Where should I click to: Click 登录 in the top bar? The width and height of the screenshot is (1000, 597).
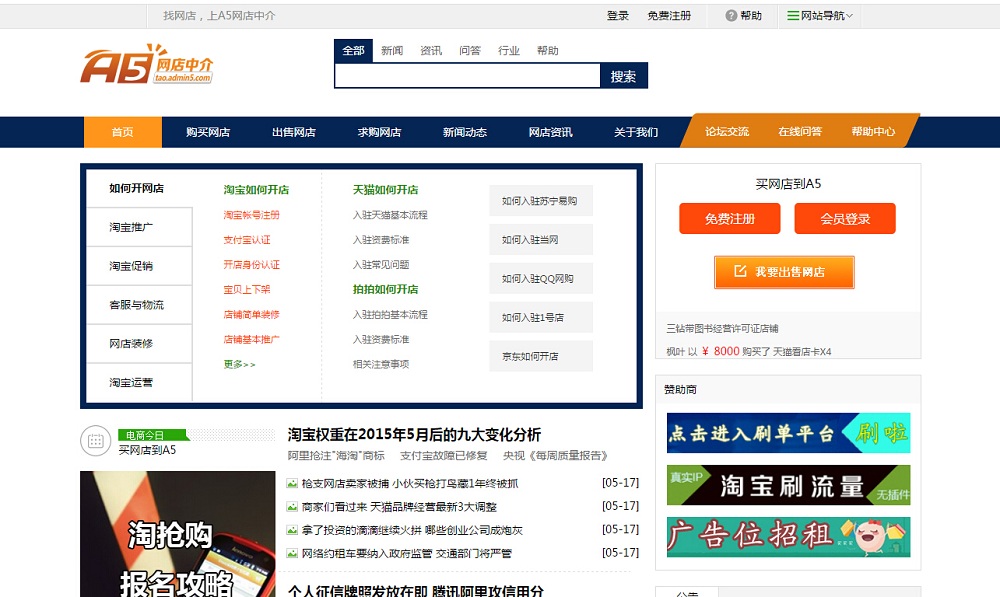617,16
